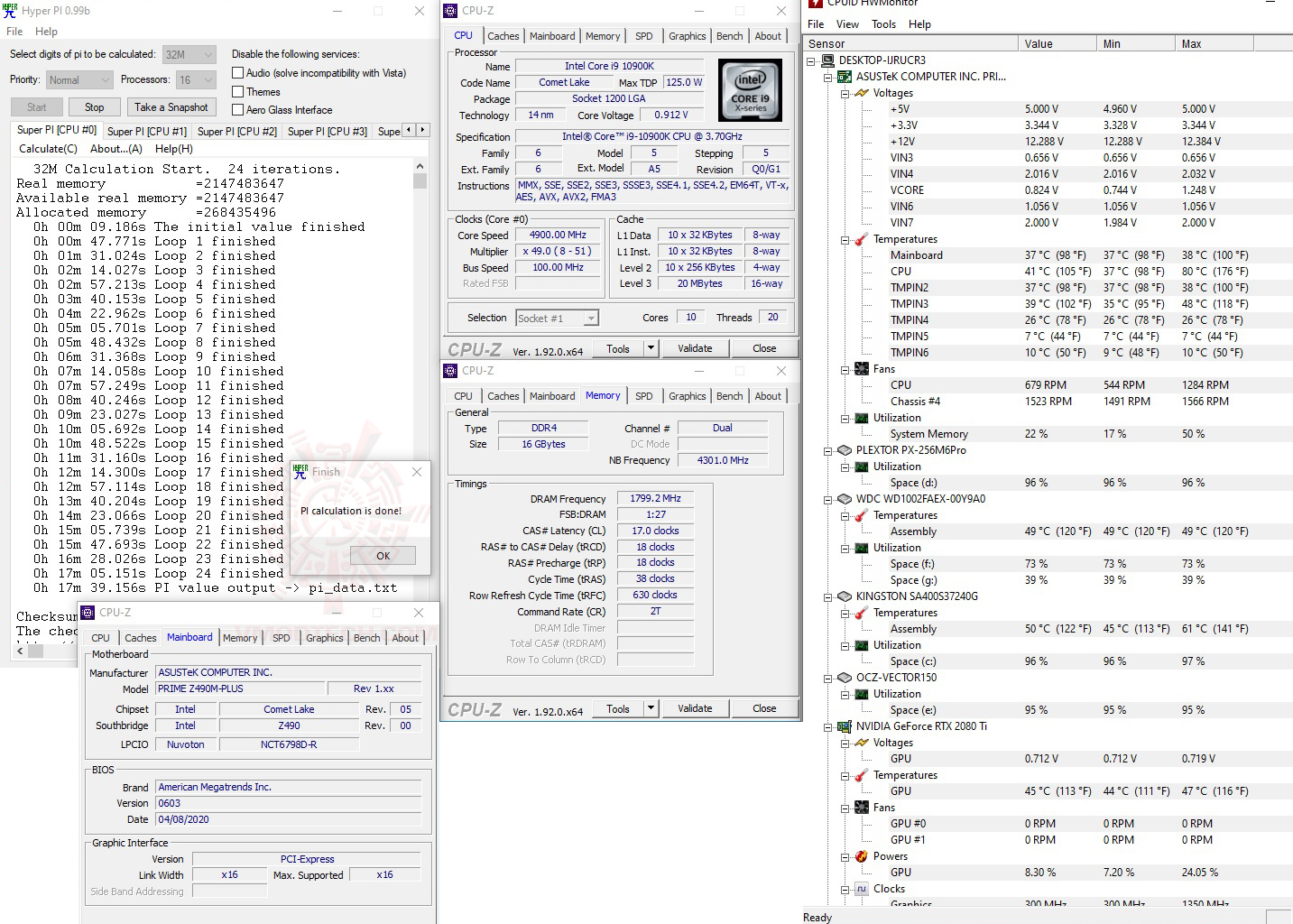Switch to the SPD tab in CPU-Z

point(644,36)
